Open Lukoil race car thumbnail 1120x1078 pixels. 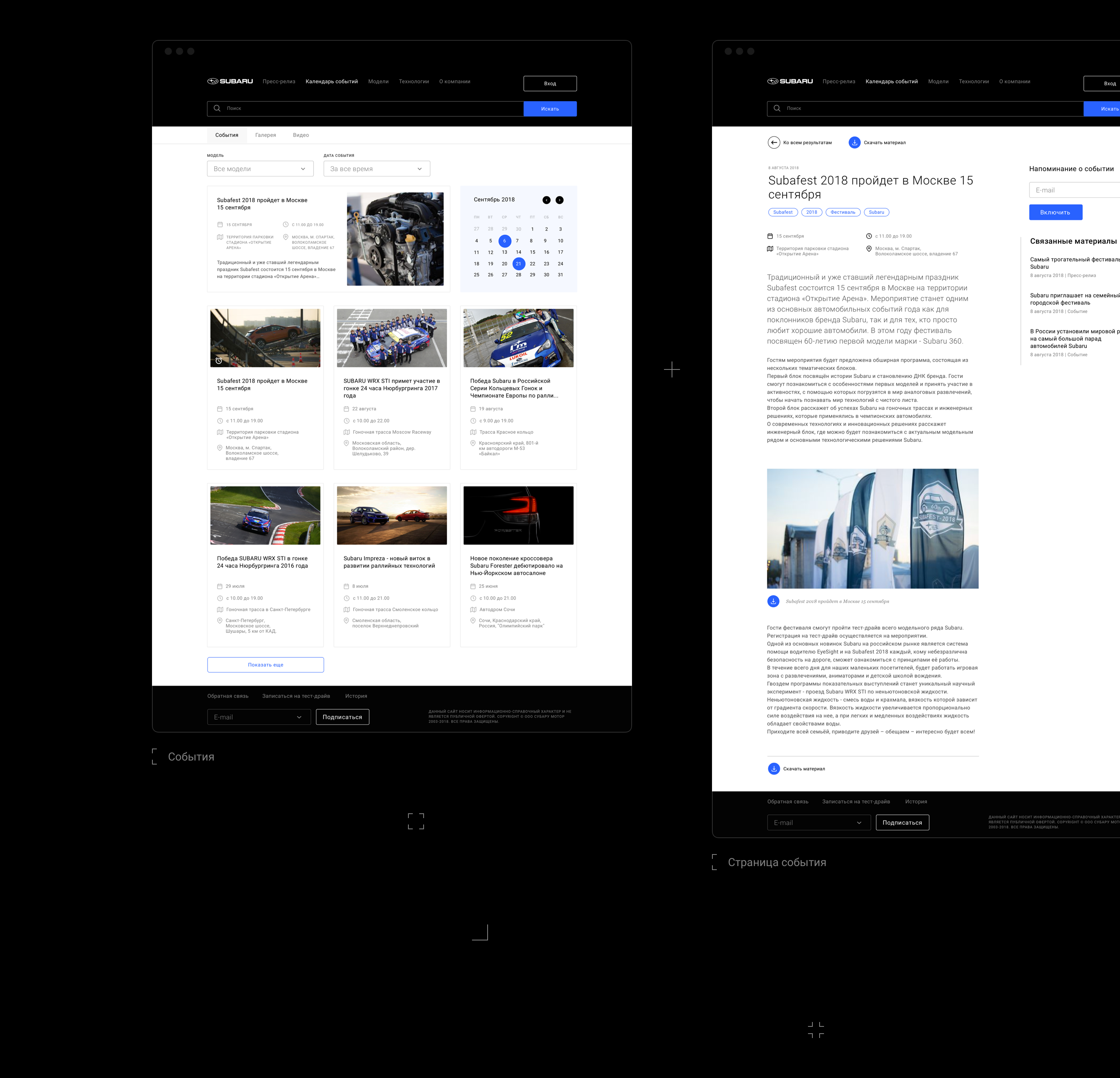519,338
